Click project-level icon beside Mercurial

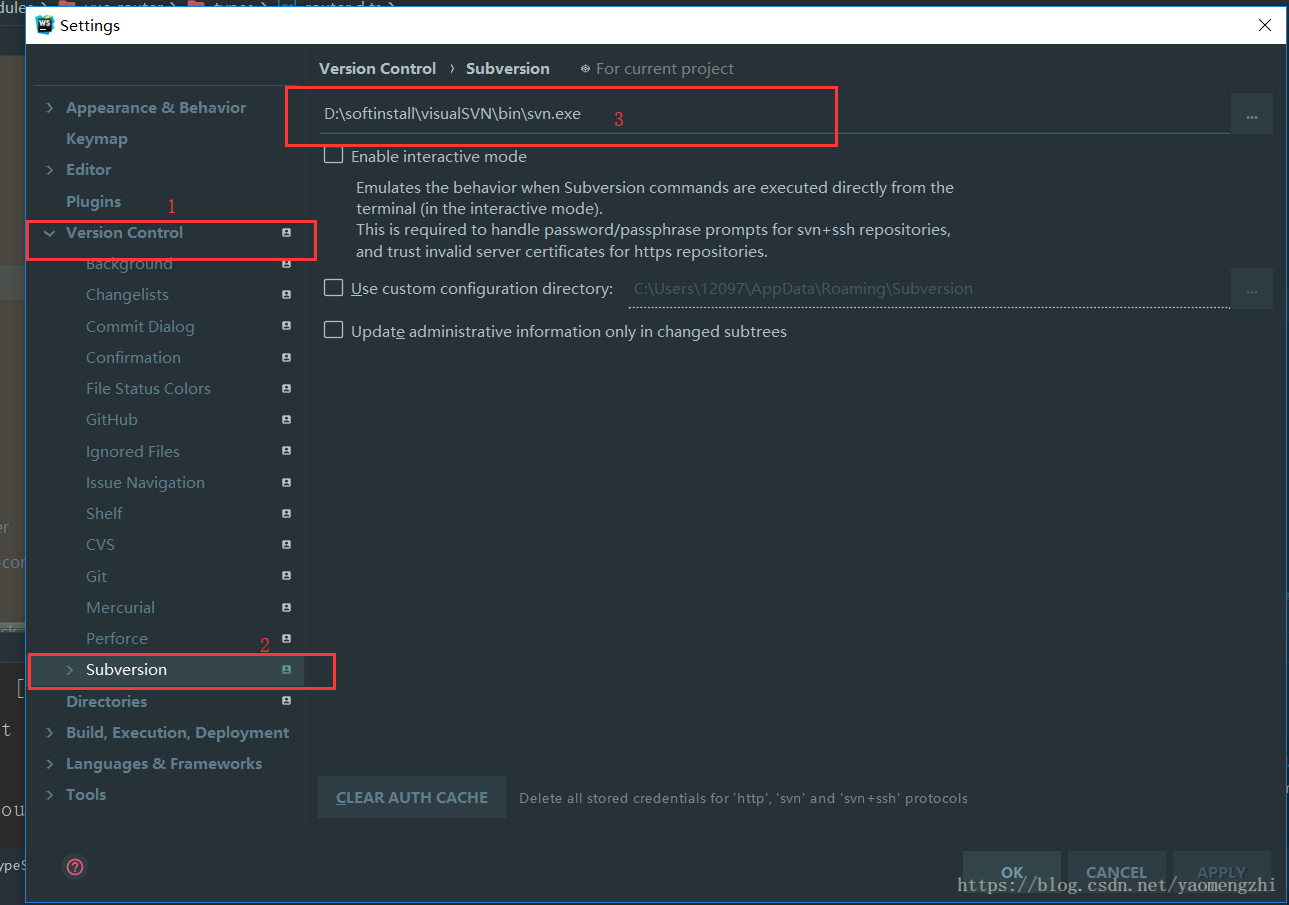286,607
